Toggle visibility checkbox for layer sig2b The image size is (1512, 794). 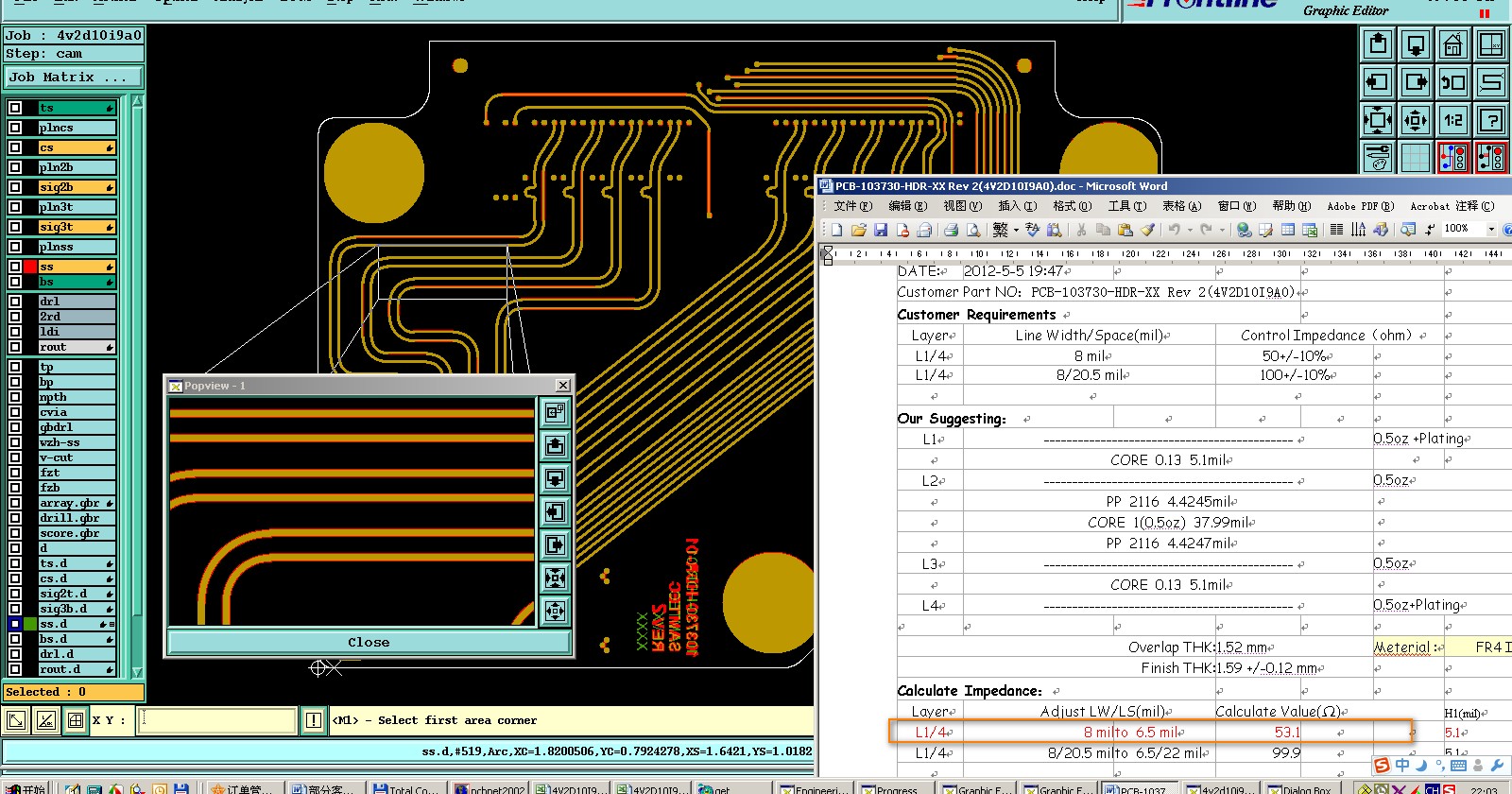pyautogui.click(x=15, y=187)
